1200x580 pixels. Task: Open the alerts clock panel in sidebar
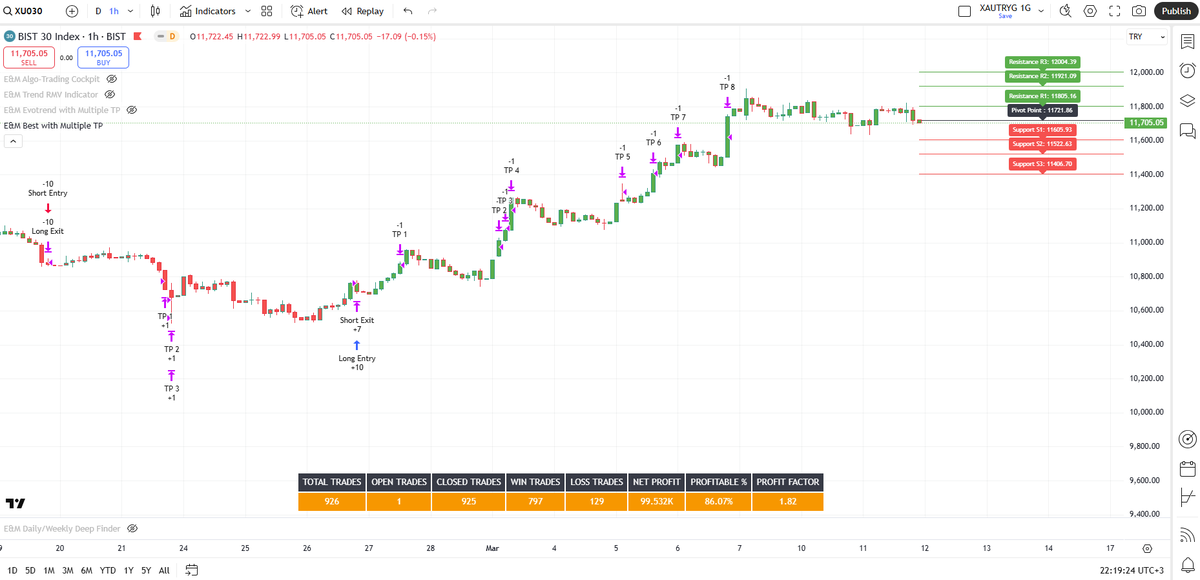click(x=1187, y=70)
